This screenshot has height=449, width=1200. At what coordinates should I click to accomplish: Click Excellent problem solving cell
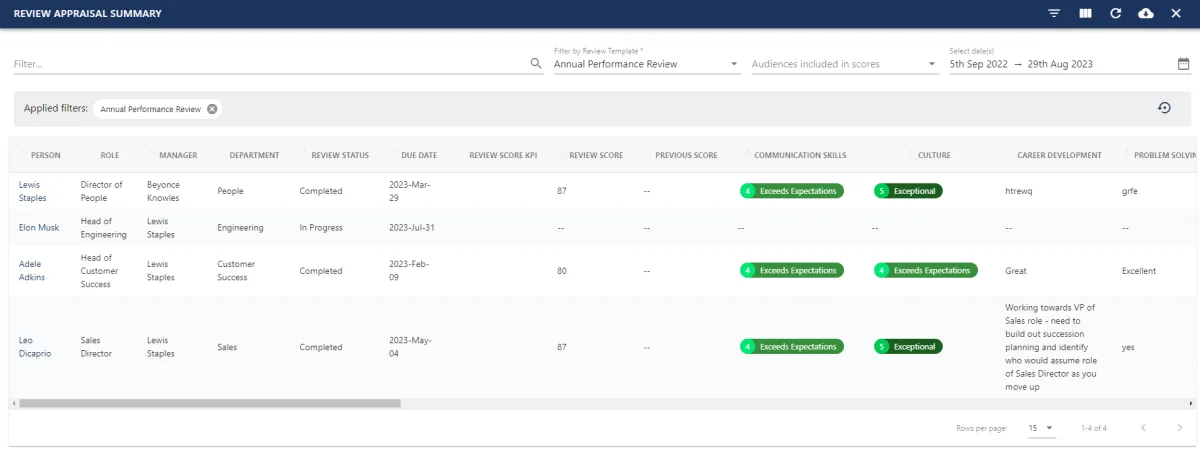click(x=1139, y=271)
